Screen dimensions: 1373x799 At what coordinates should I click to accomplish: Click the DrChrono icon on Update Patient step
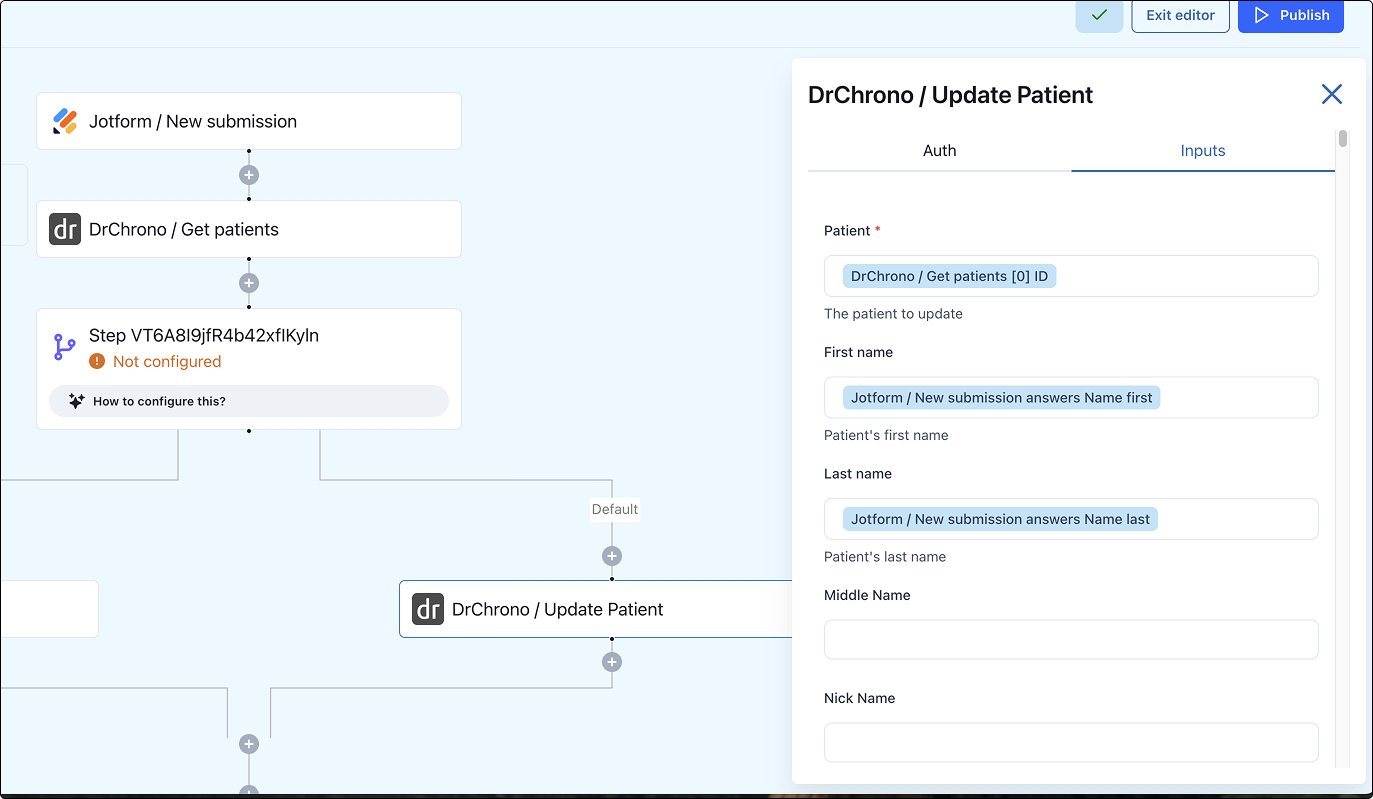428,609
